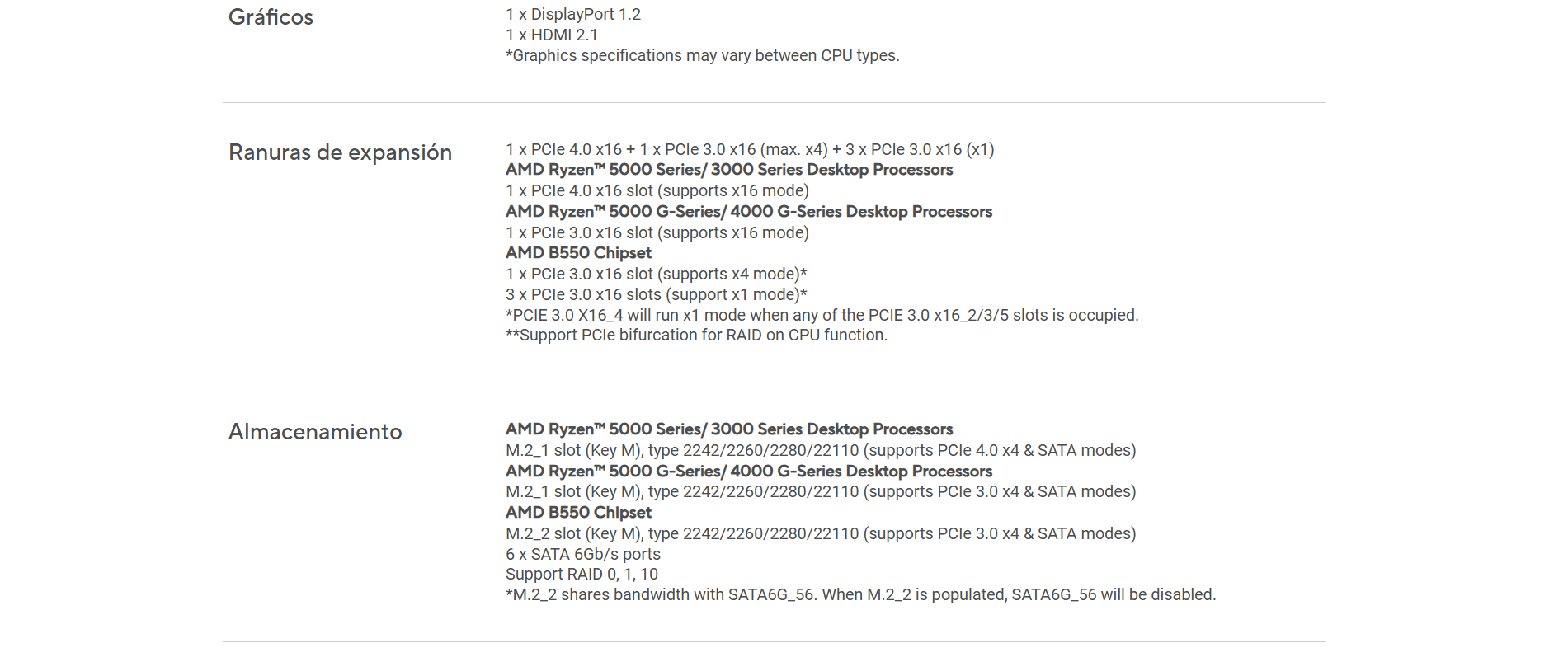Click the PCIe bifurcation for RAID note

tap(696, 335)
